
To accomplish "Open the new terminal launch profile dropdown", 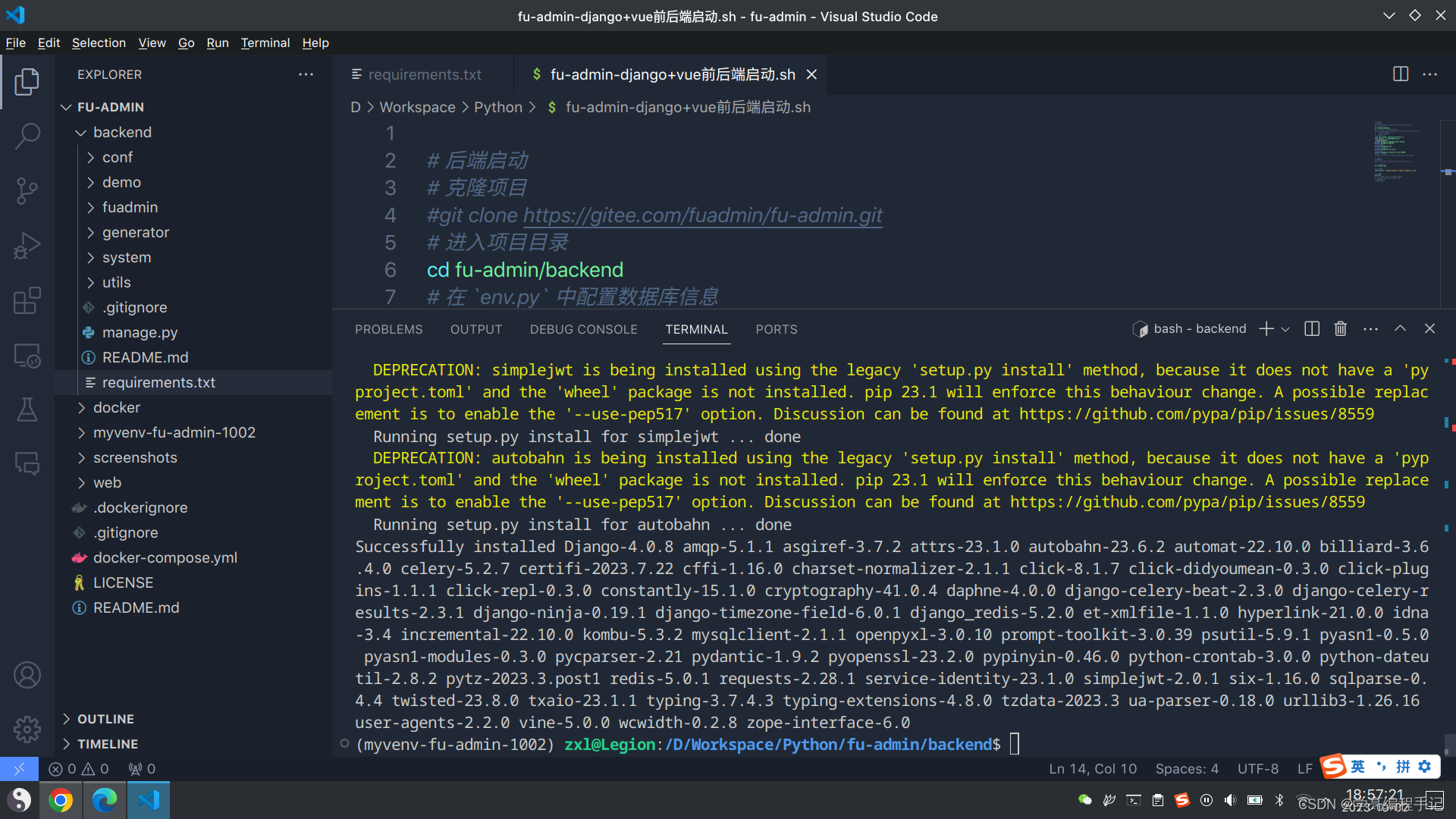I will click(1285, 329).
